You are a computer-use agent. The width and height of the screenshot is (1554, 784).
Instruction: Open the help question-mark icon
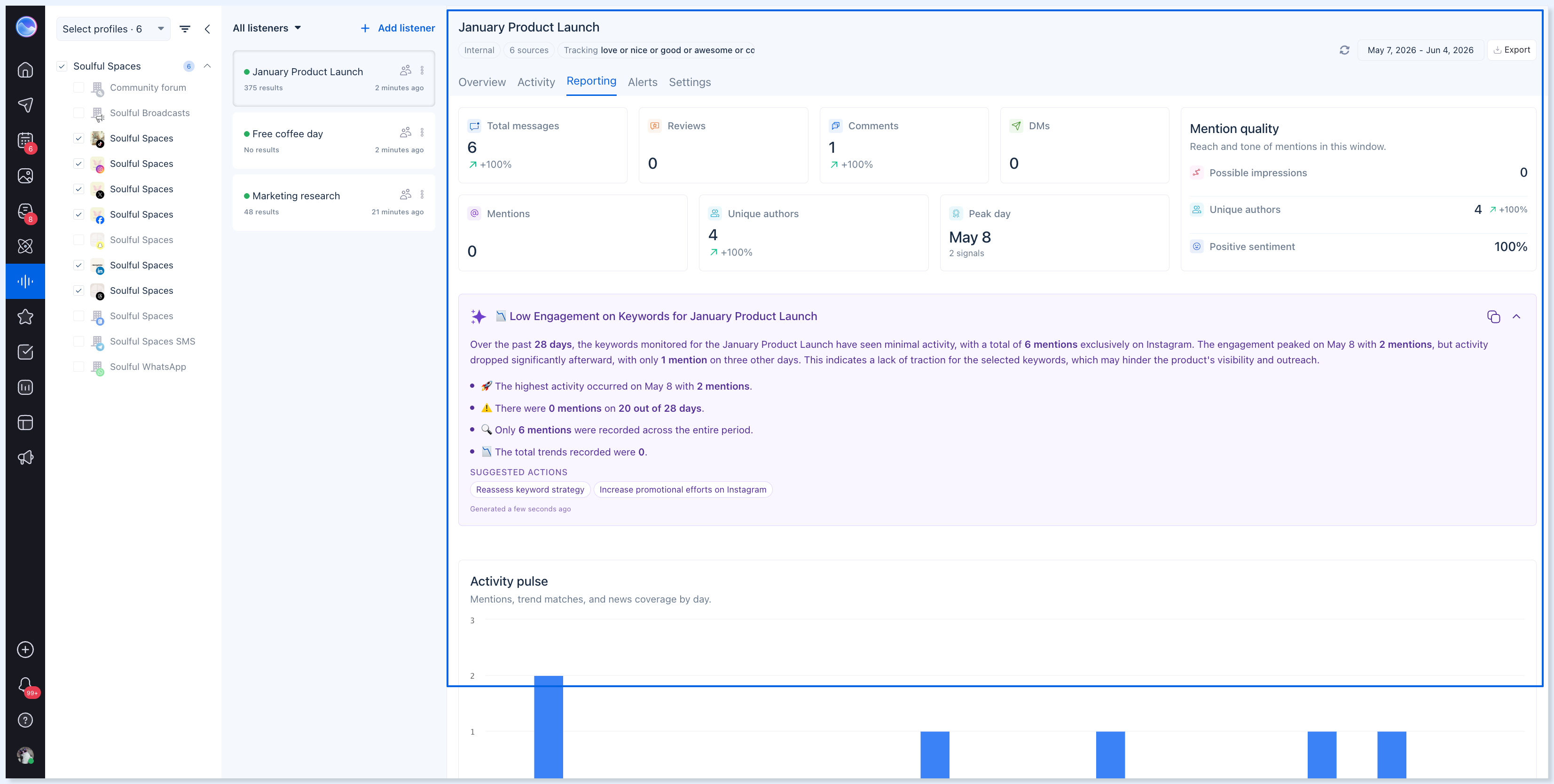click(25, 720)
